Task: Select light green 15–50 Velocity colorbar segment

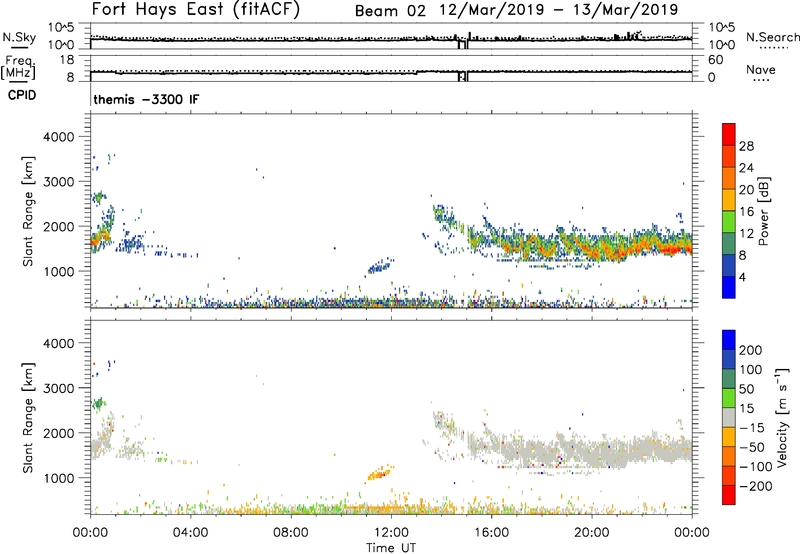Action: point(729,398)
